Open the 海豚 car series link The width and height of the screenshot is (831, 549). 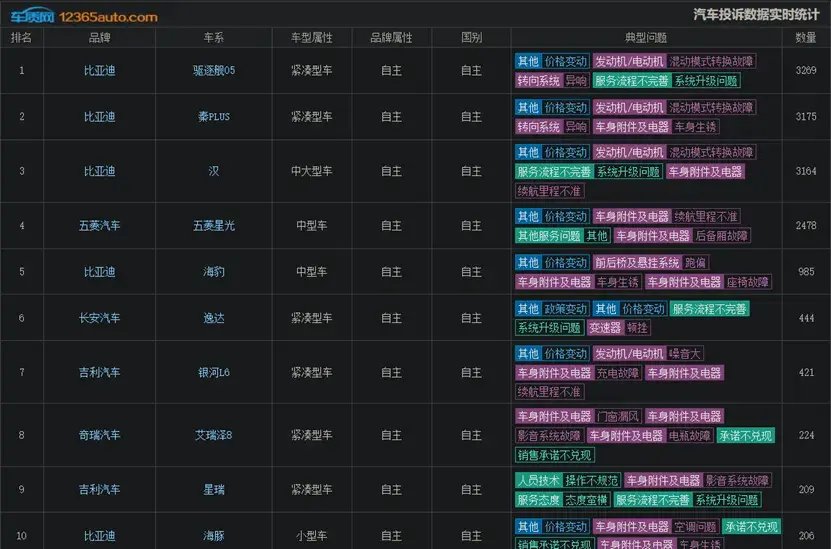(214, 536)
